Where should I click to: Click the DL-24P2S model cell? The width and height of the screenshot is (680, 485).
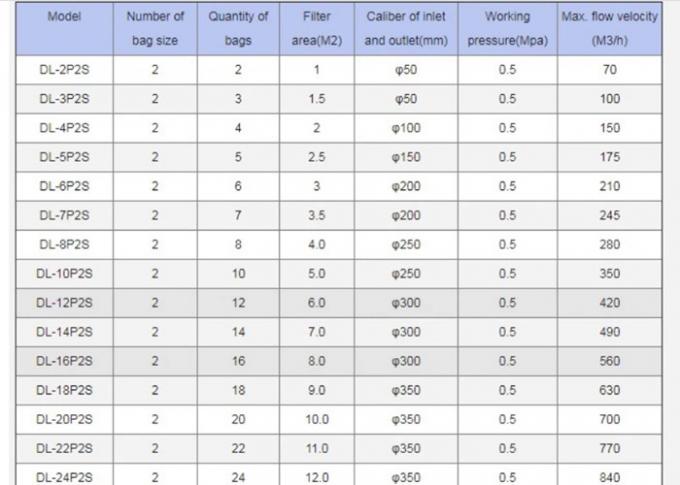(64, 478)
